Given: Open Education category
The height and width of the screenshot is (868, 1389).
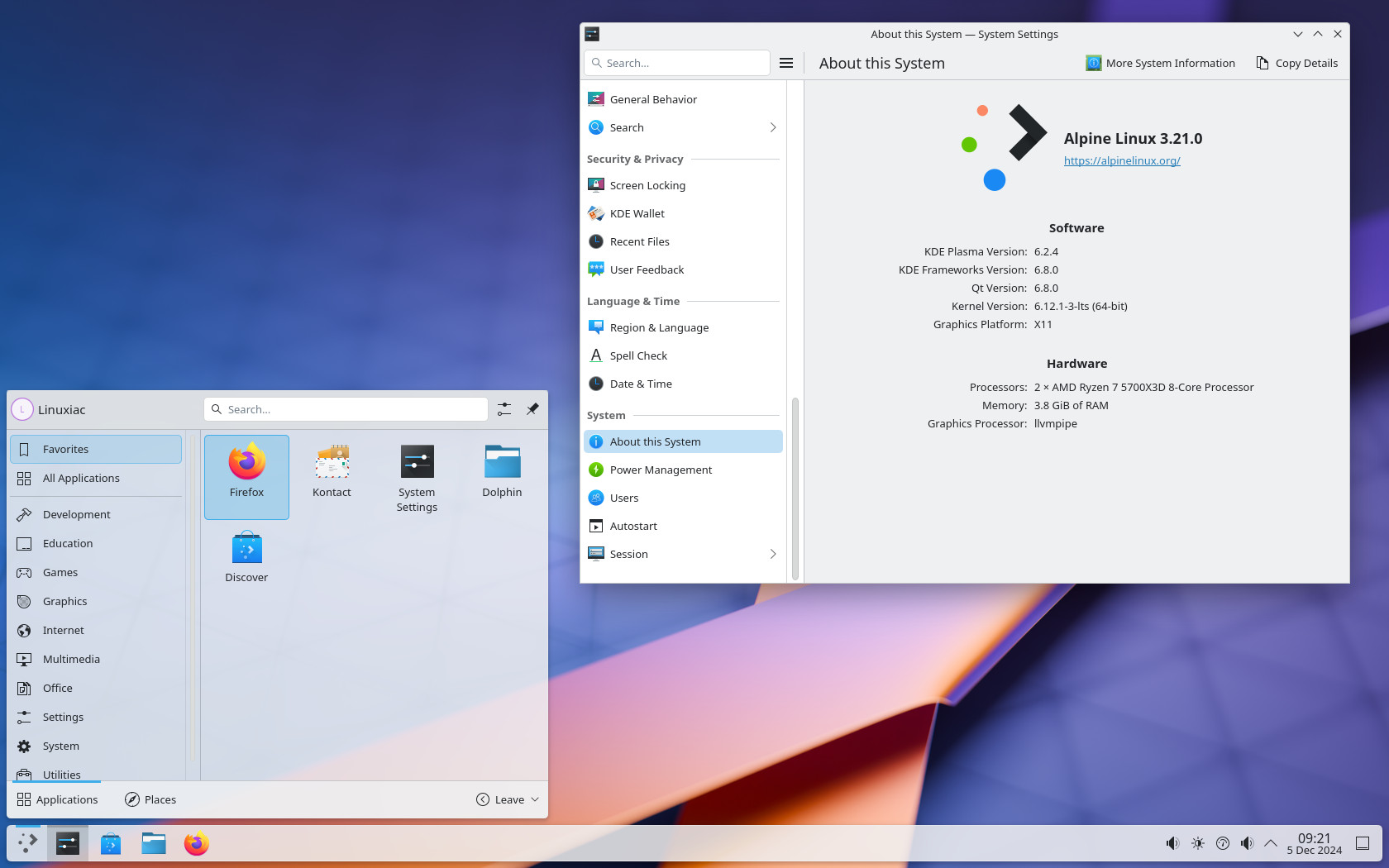Looking at the screenshot, I should (x=96, y=543).
